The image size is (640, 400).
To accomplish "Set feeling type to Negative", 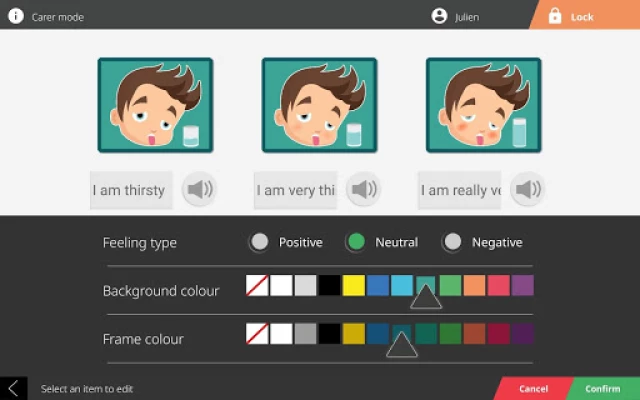I will click(x=453, y=242).
